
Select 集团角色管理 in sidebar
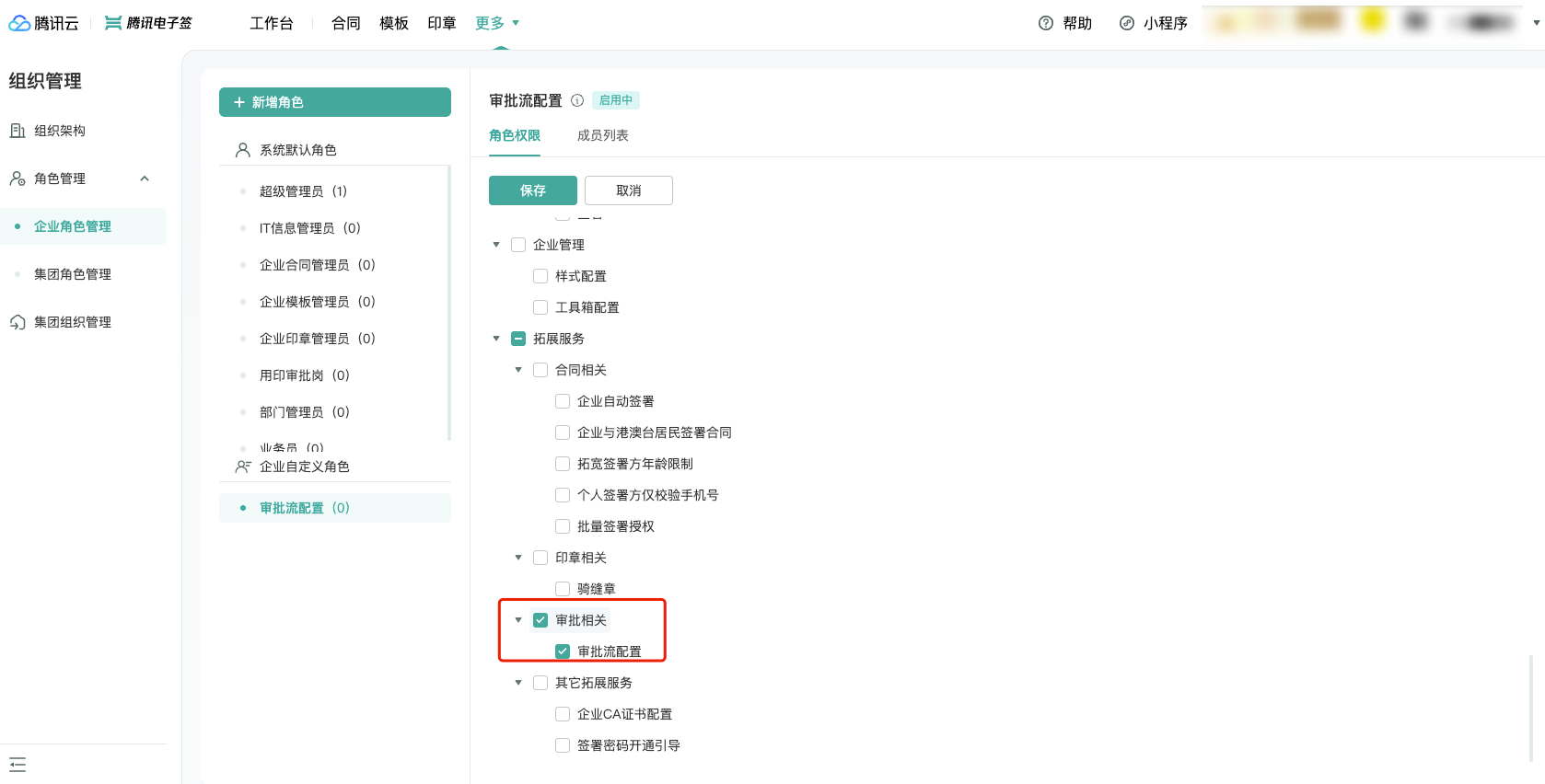point(83,274)
